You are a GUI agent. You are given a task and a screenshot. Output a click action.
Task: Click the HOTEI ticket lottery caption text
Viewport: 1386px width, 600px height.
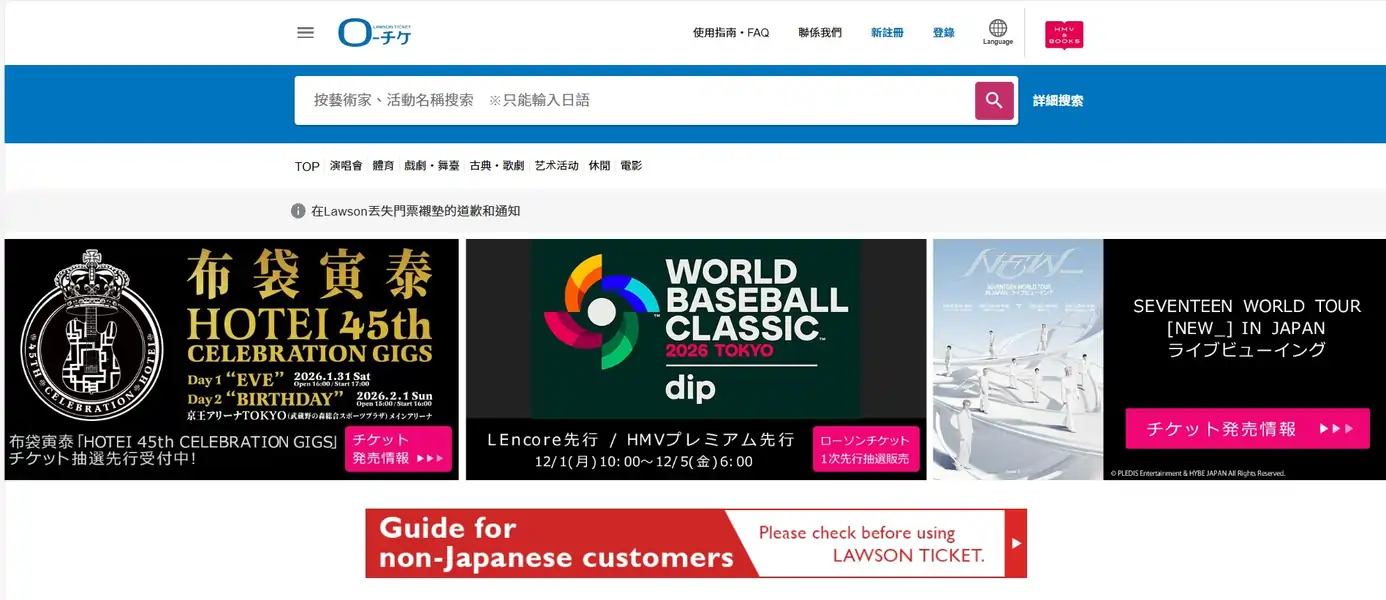(x=173, y=449)
